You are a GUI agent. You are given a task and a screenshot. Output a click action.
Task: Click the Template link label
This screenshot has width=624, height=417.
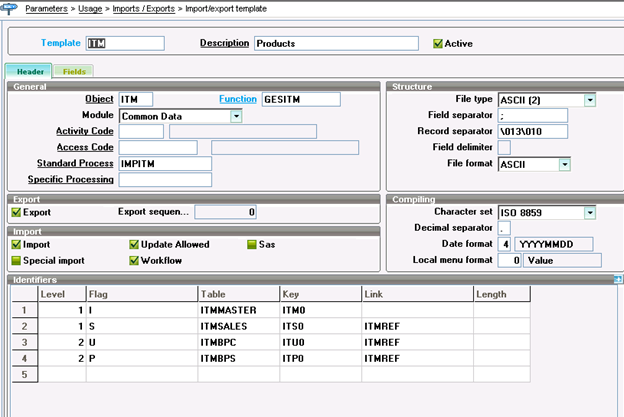click(59, 44)
